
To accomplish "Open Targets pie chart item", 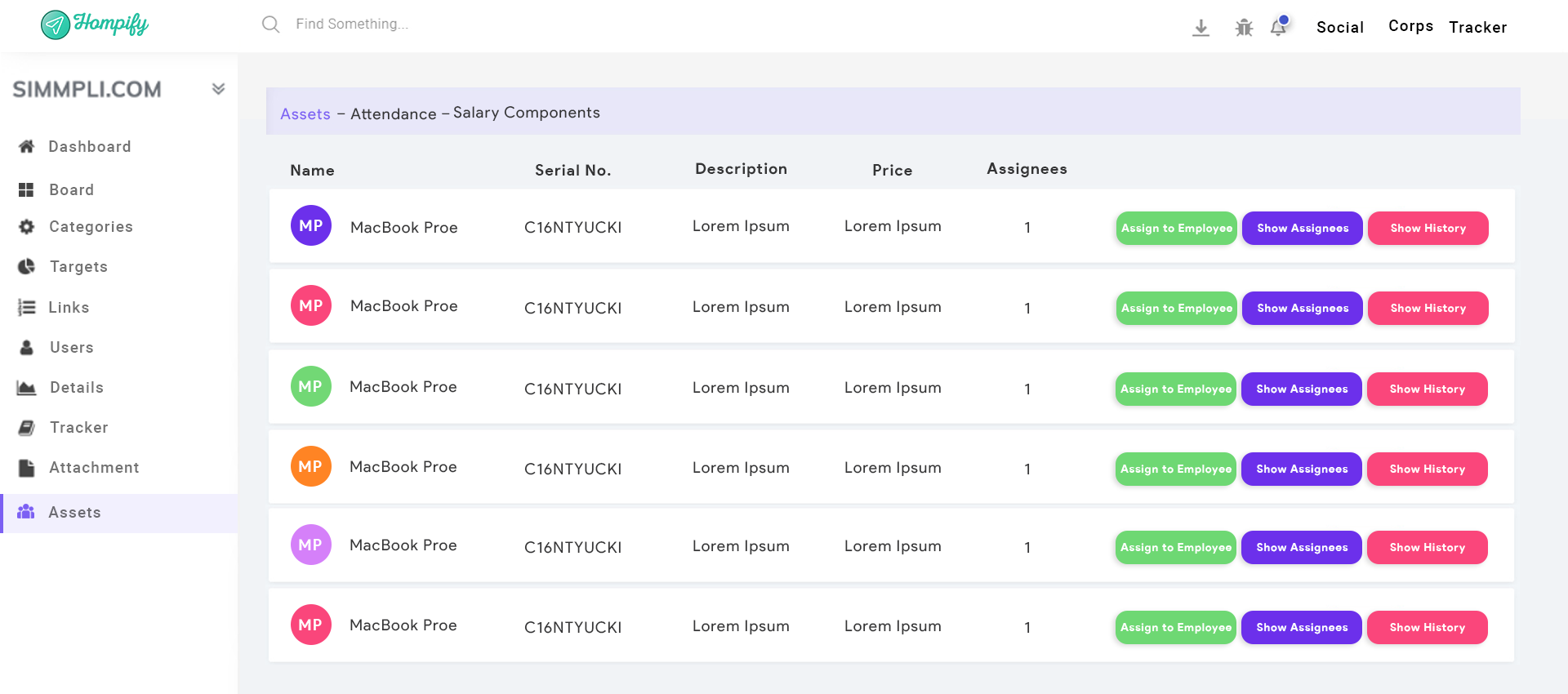I will point(78,267).
